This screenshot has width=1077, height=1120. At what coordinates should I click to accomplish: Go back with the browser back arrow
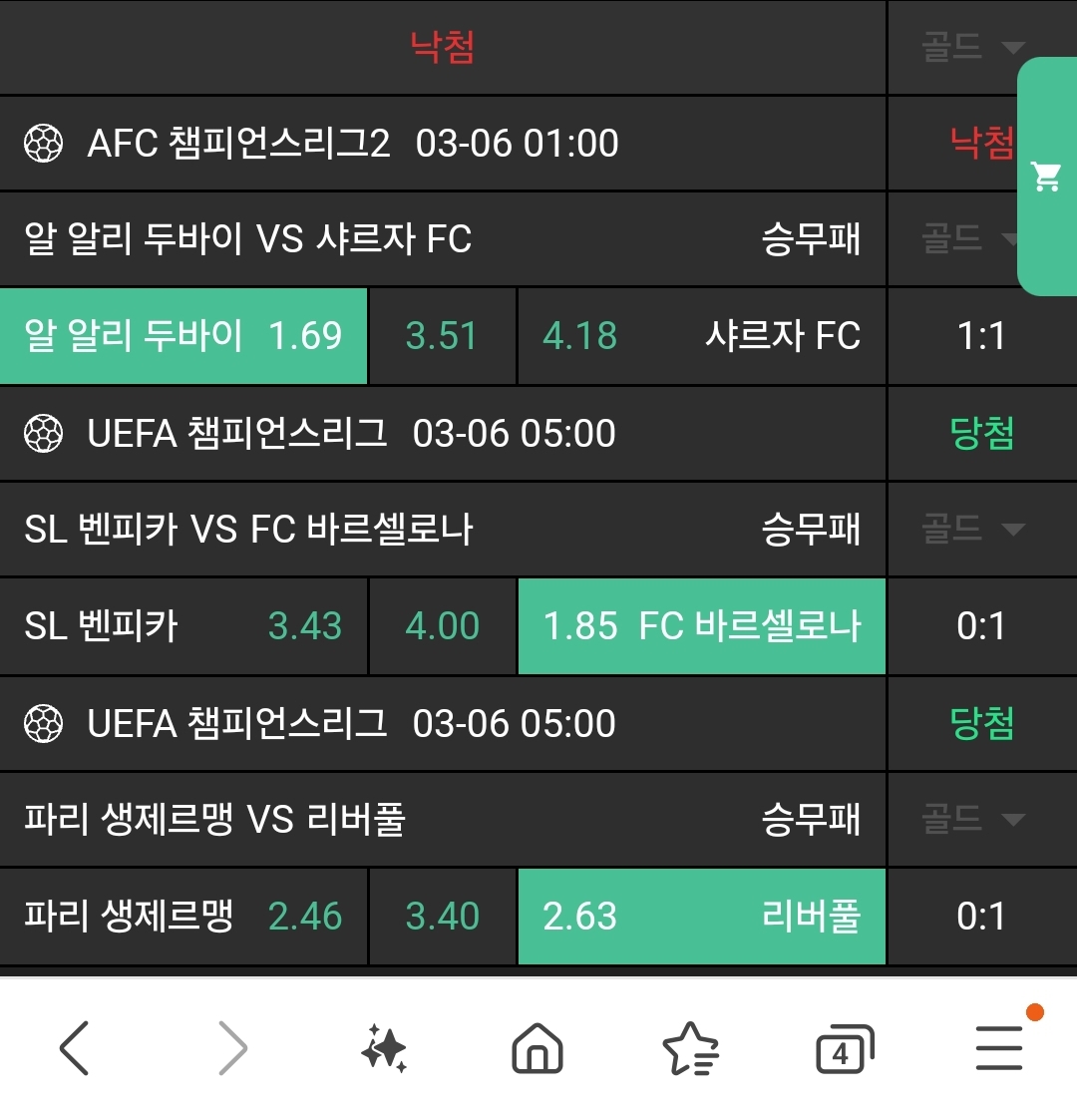[x=75, y=1048]
